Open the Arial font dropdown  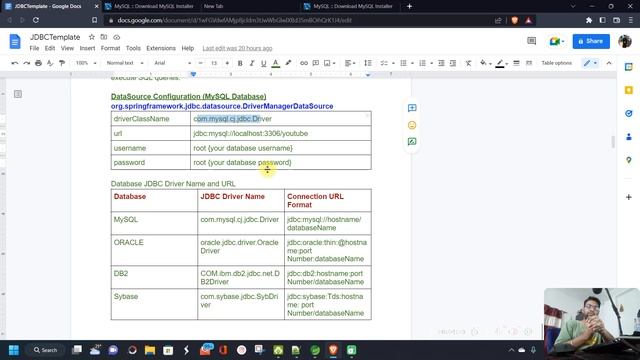point(172,63)
